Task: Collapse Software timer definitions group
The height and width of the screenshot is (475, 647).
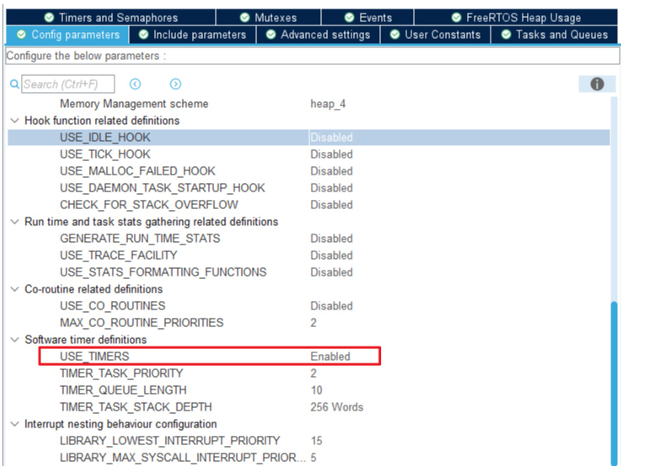Action: click(14, 340)
